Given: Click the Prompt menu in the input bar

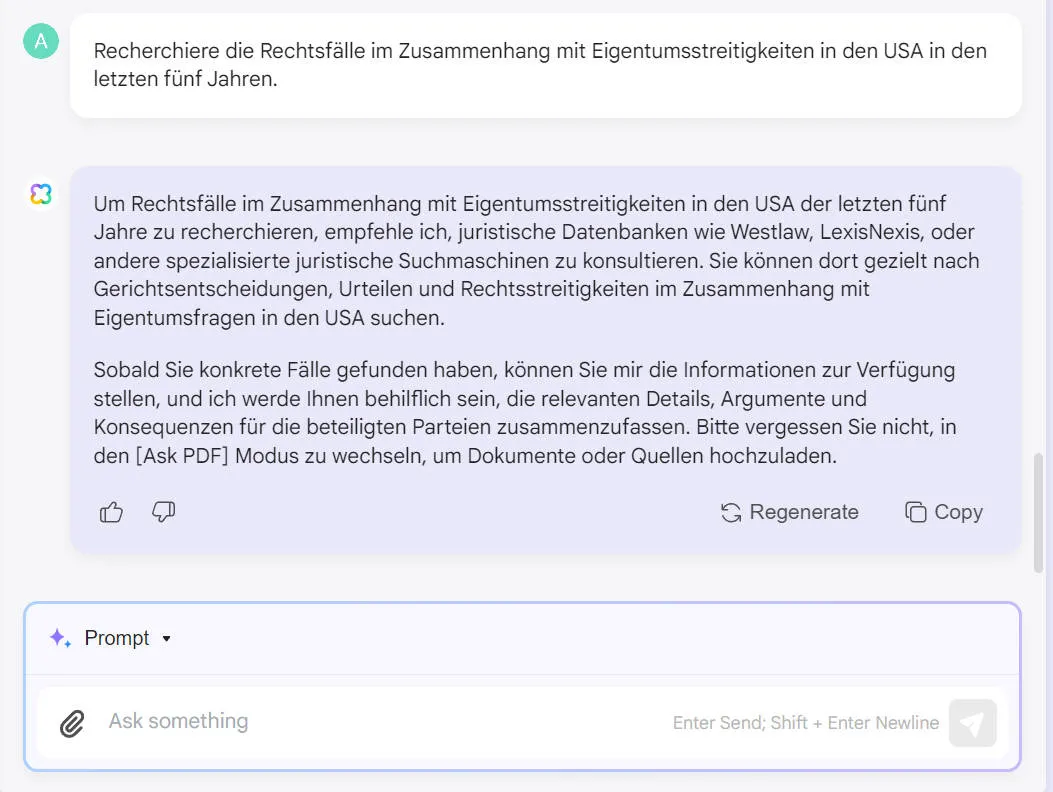Looking at the screenshot, I should (117, 637).
